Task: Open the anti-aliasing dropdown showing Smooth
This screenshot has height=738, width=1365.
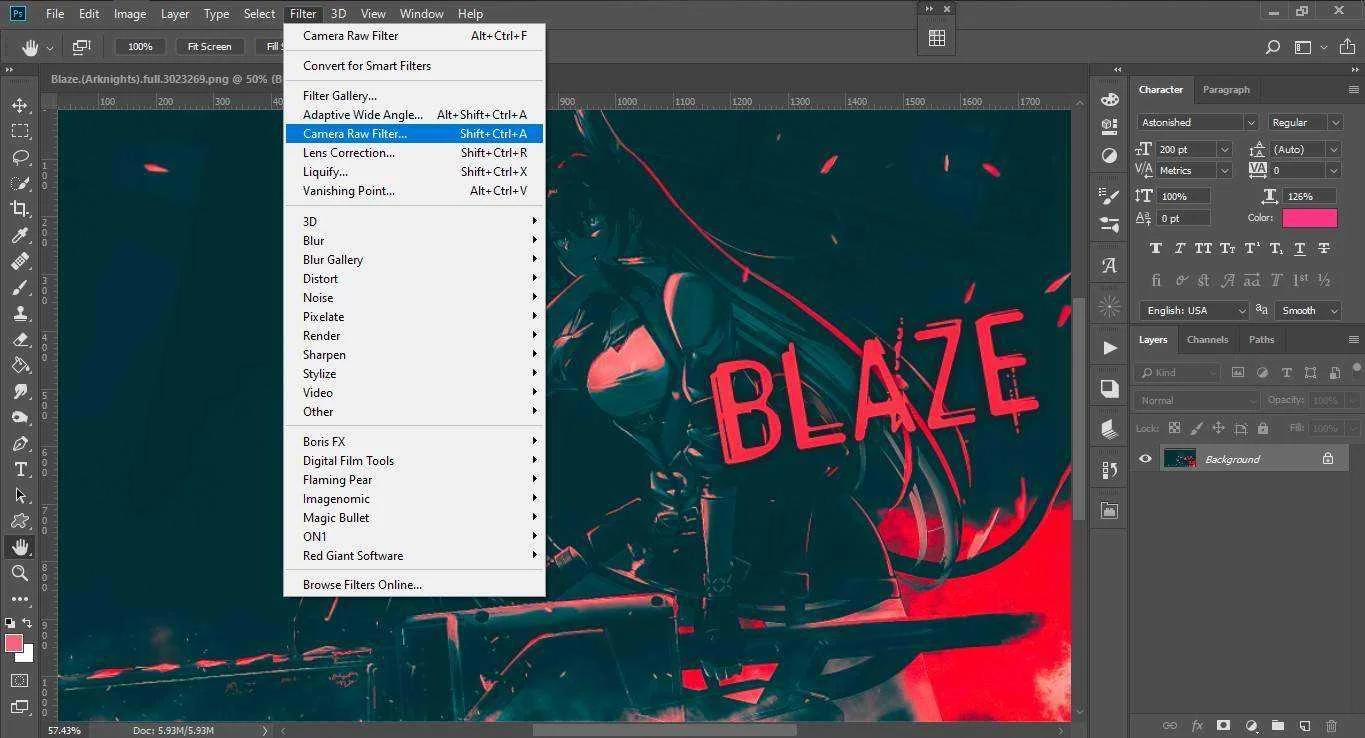Action: (x=1308, y=310)
